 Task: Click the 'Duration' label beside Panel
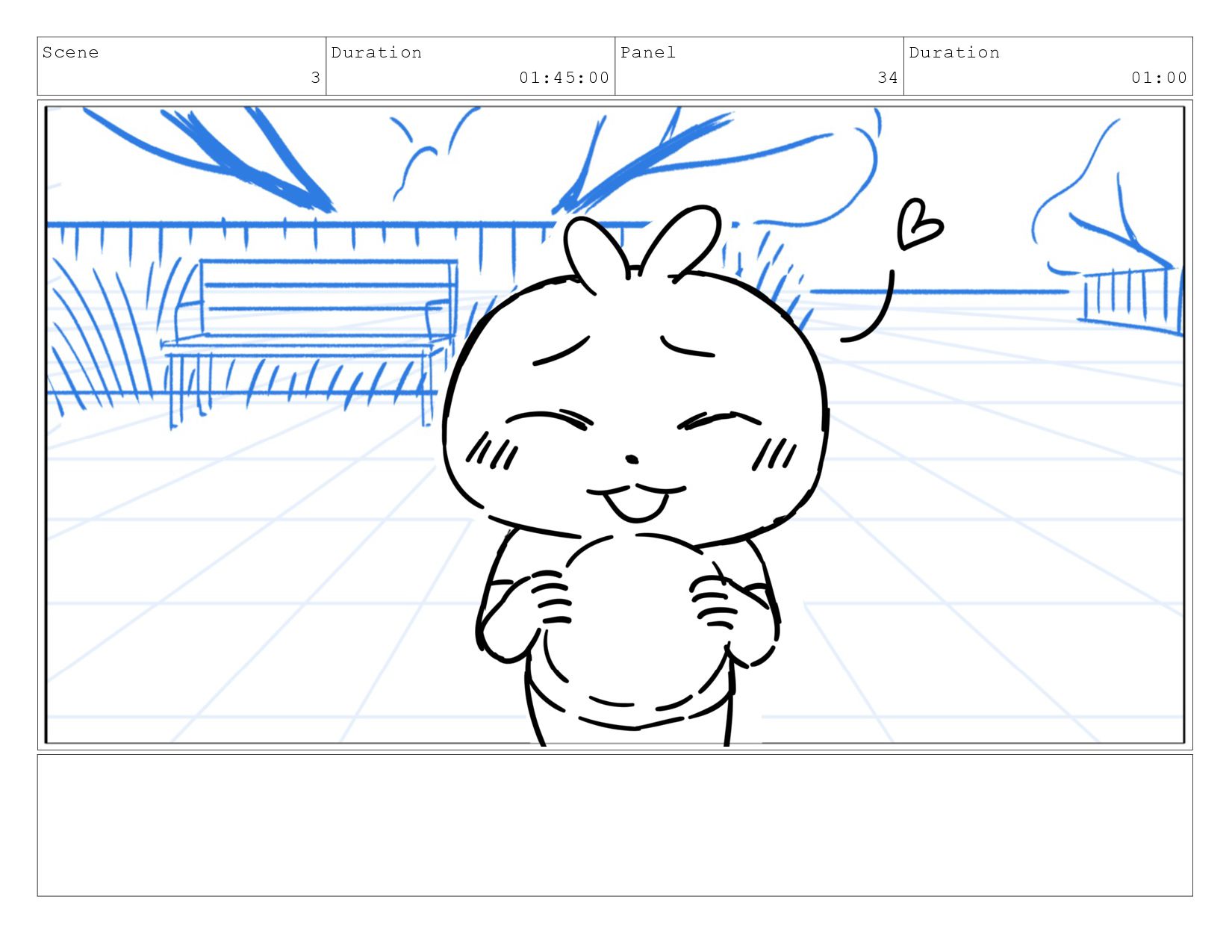954,52
